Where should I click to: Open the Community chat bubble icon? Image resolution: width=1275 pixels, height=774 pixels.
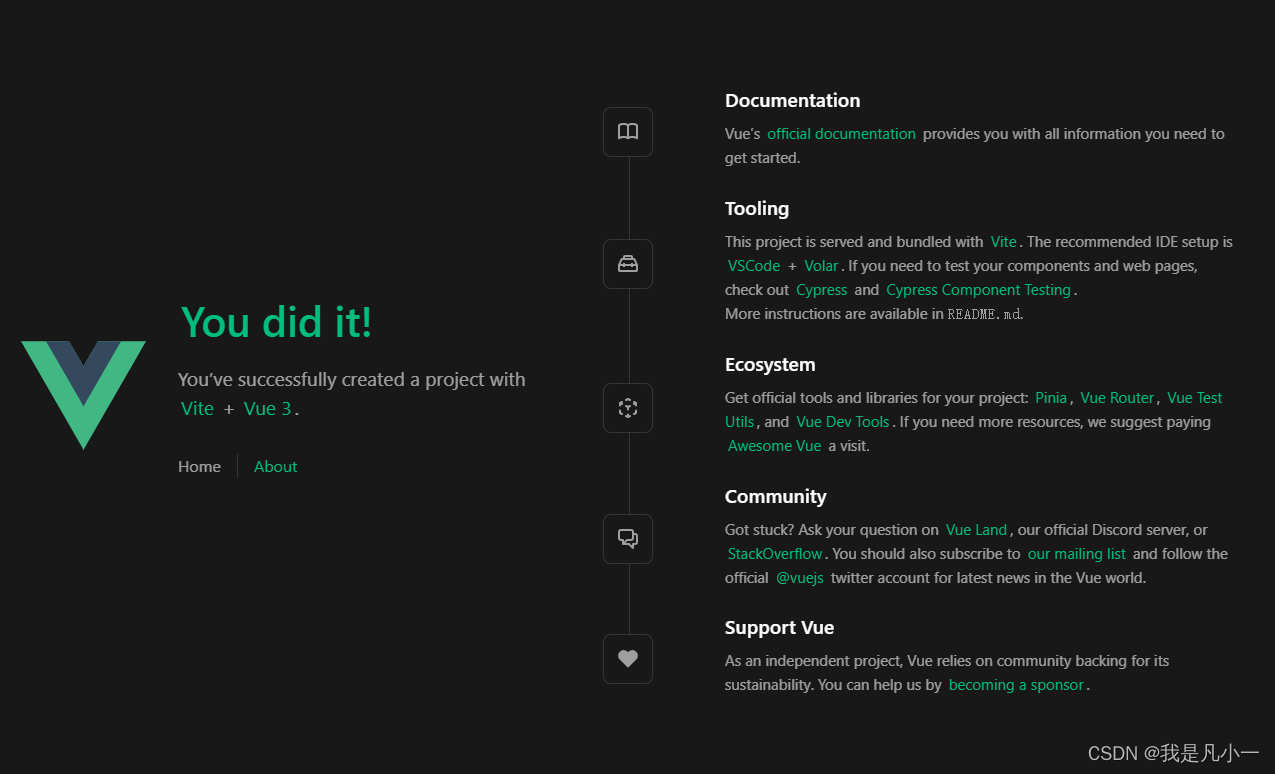627,538
